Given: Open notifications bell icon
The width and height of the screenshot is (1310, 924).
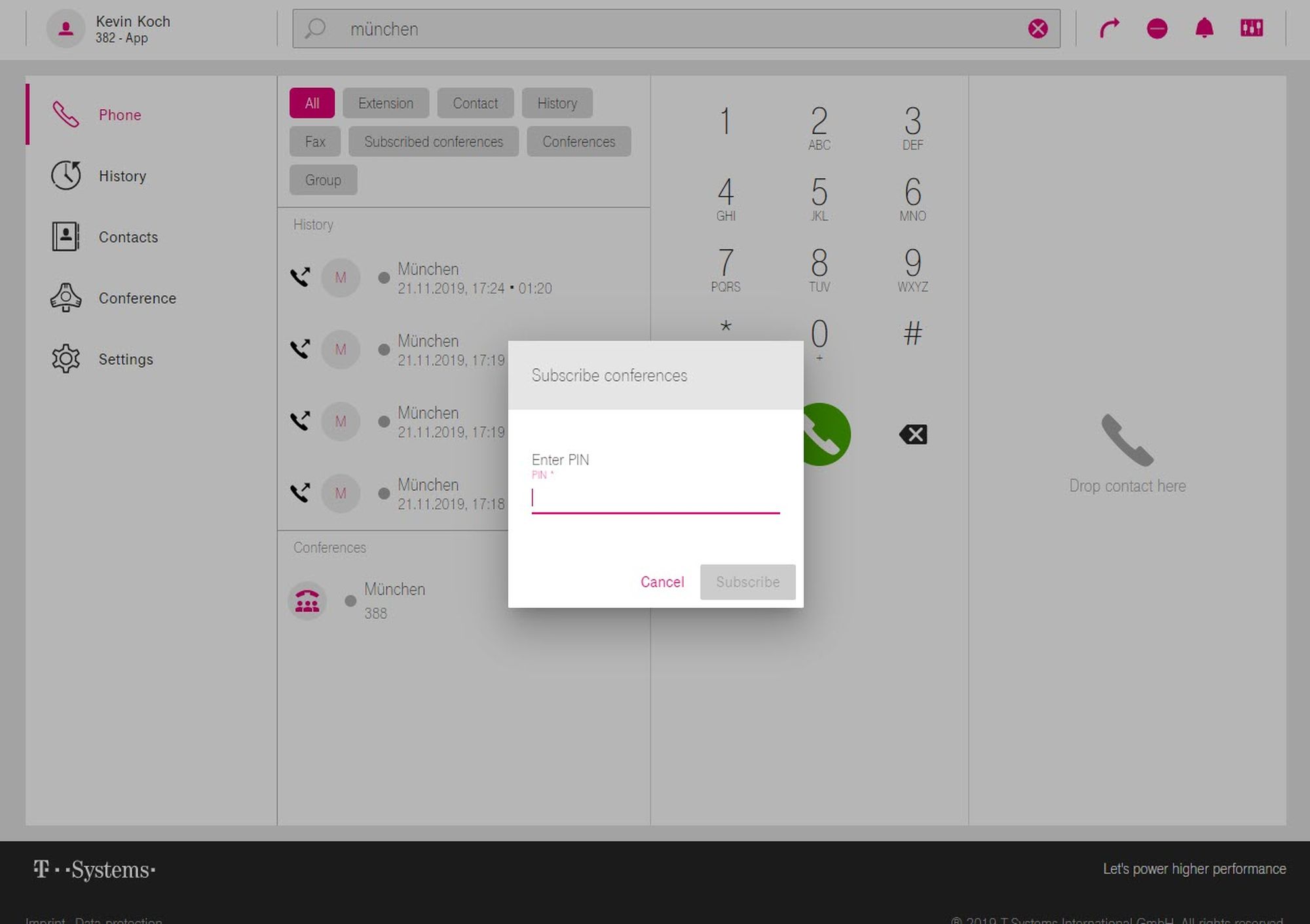Looking at the screenshot, I should click(x=1204, y=29).
